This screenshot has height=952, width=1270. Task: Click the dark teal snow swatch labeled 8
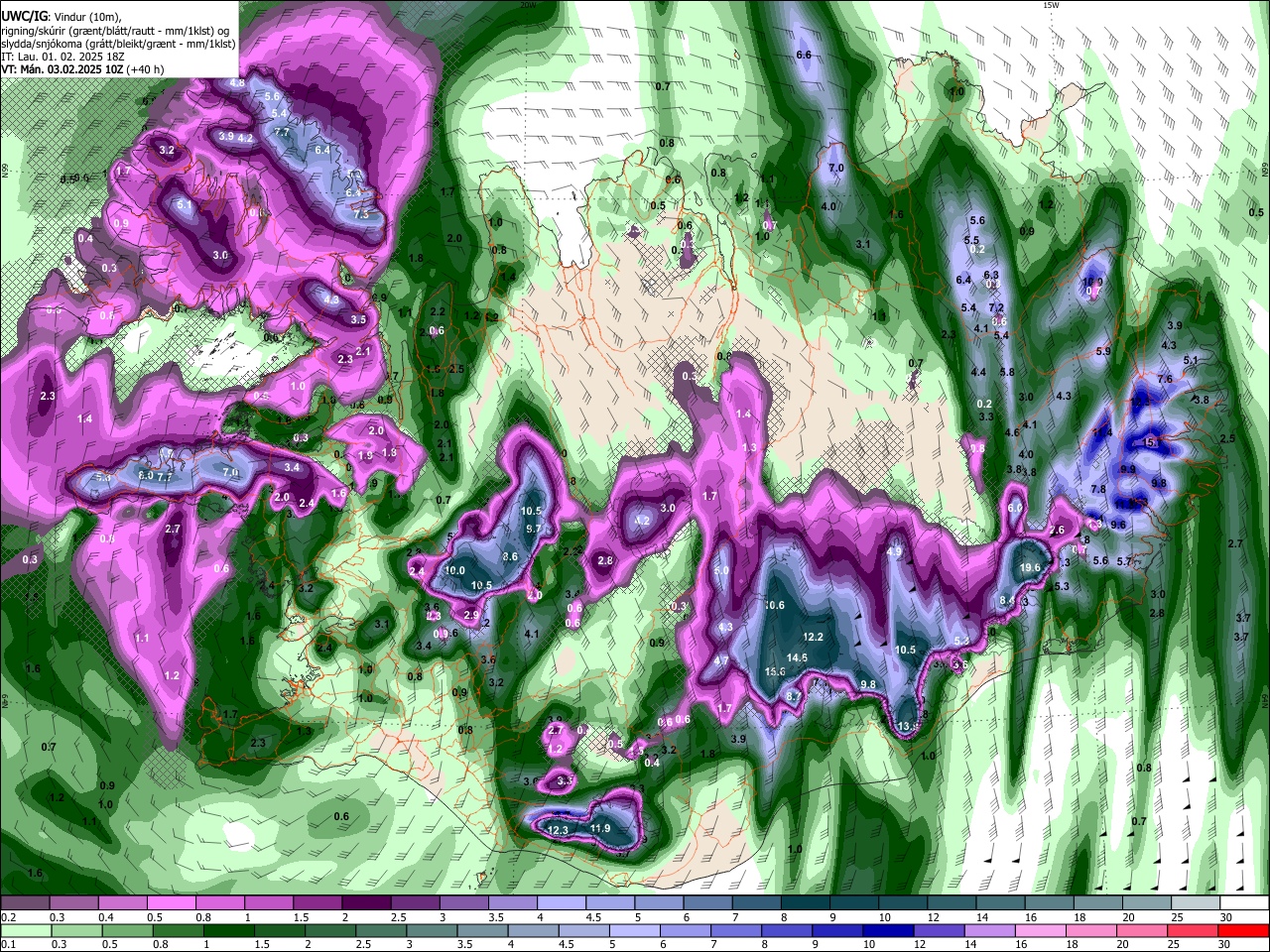[x=806, y=903]
